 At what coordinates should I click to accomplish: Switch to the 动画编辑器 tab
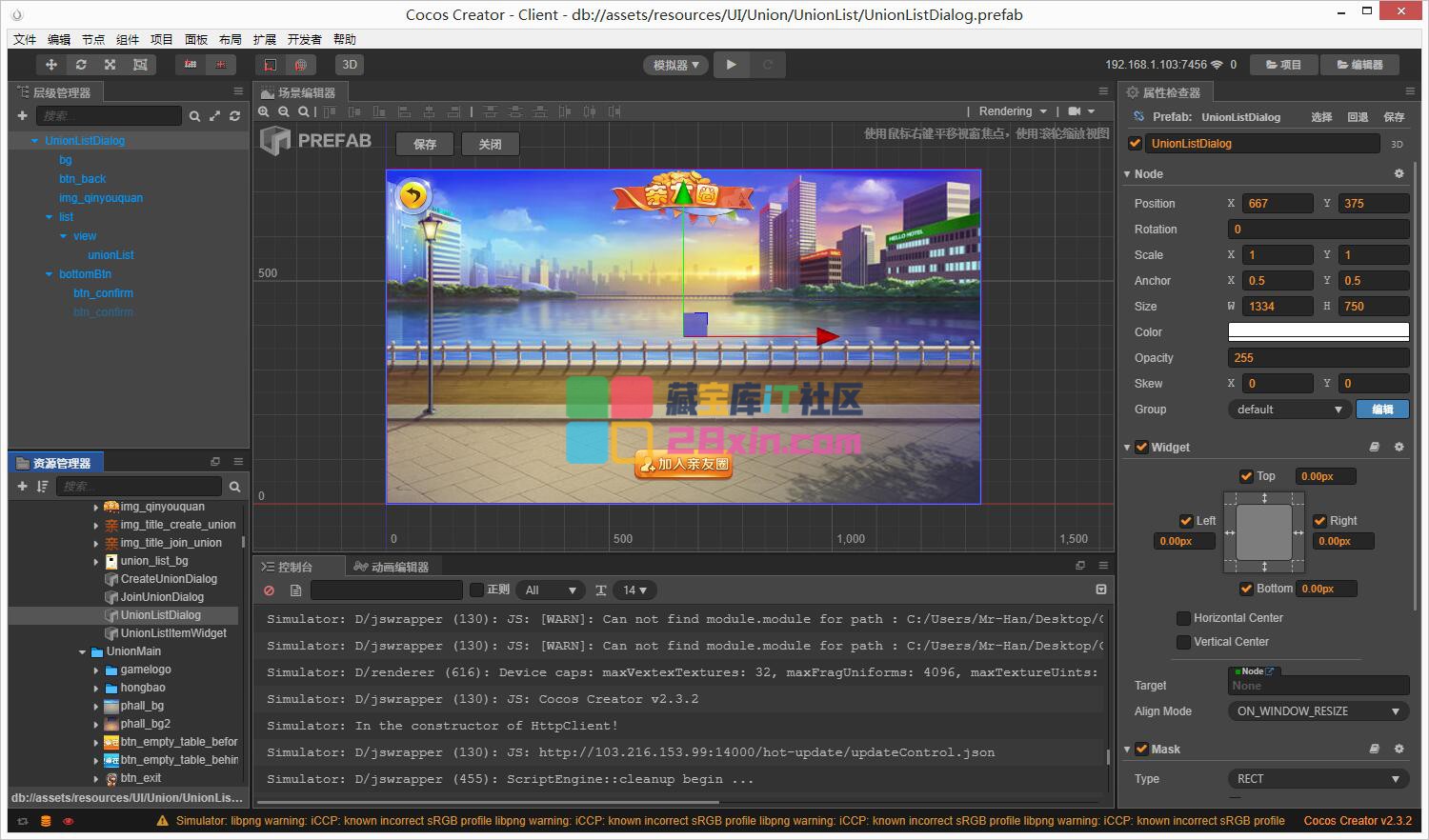pos(392,567)
